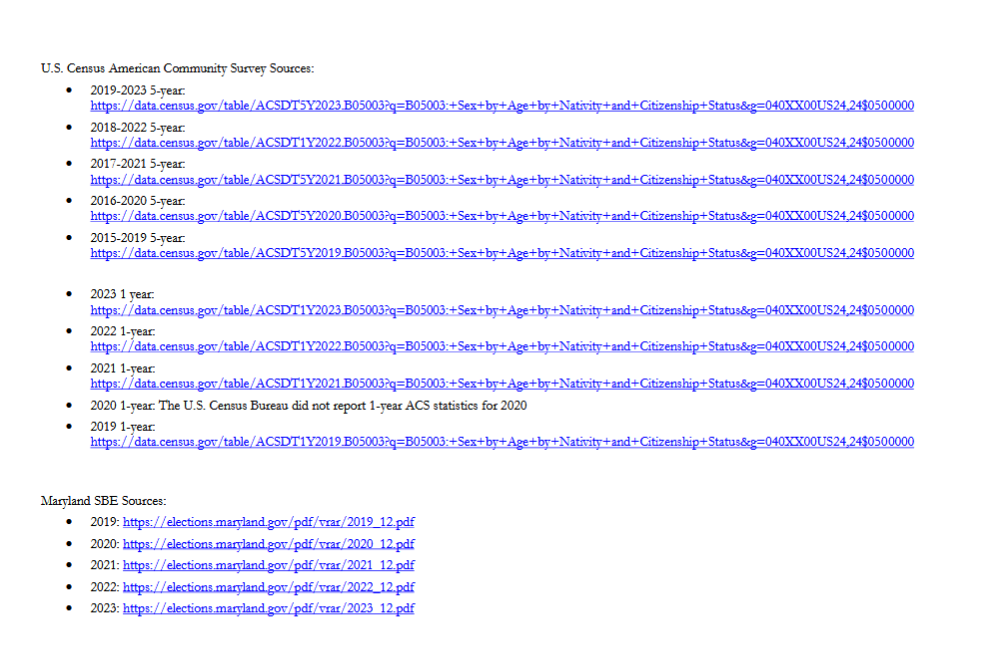This screenshot has width=990, height=658.
Task: Follow the Maryland elections 2022_12.pdf link
Action: tap(268, 587)
